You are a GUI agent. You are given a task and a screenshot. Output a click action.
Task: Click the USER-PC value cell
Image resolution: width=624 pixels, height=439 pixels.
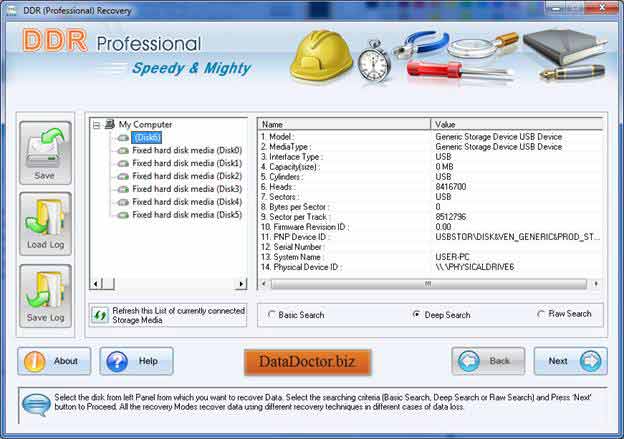(x=452, y=257)
